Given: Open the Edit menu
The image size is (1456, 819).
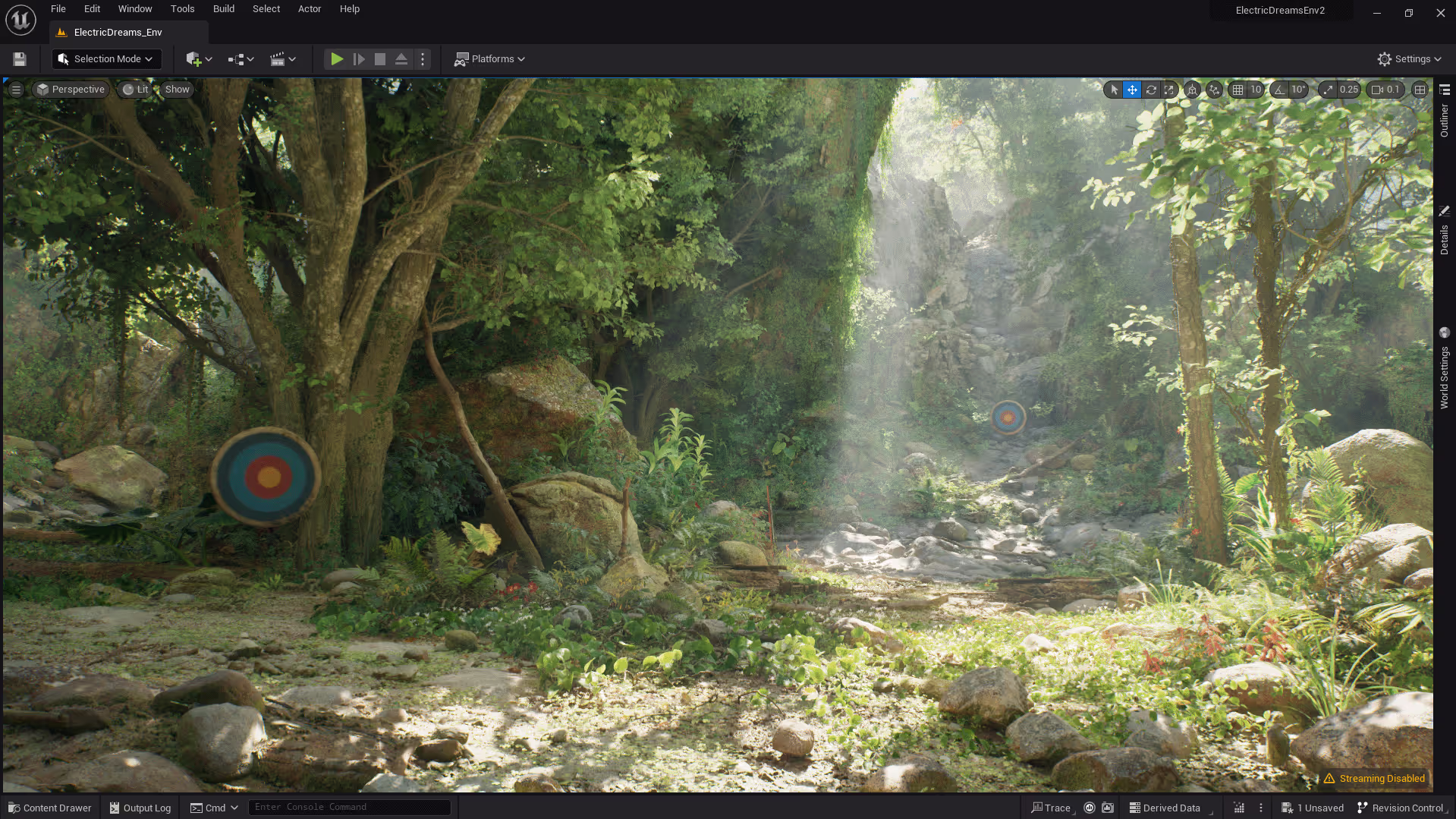Looking at the screenshot, I should (x=92, y=9).
